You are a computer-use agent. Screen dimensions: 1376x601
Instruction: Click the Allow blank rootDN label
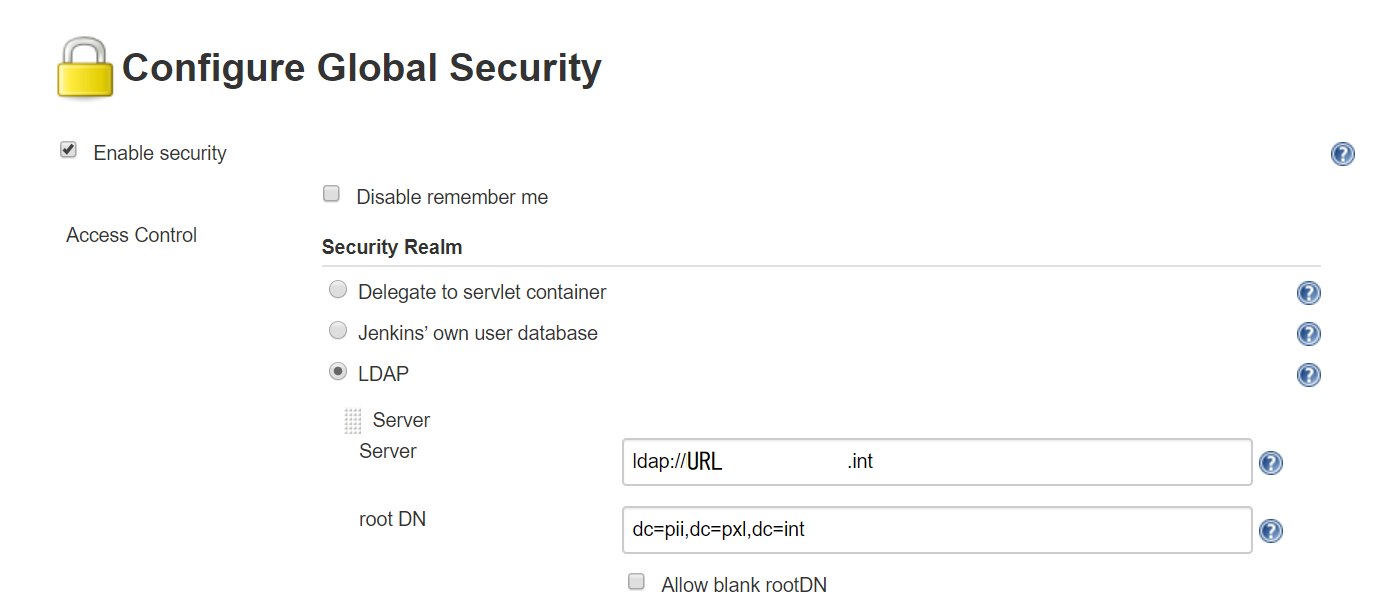point(744,585)
